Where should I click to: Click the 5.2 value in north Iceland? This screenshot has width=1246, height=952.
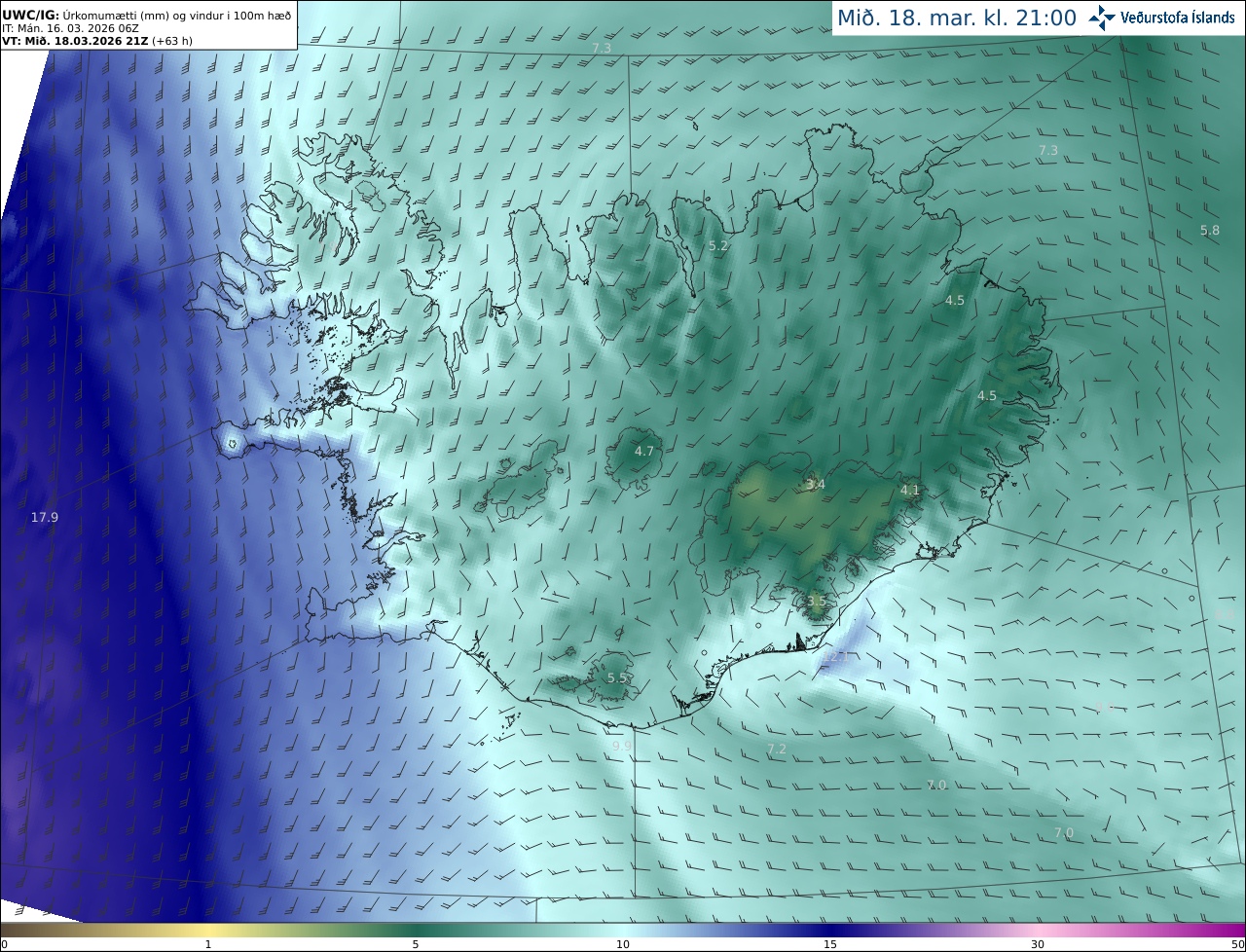coord(718,246)
